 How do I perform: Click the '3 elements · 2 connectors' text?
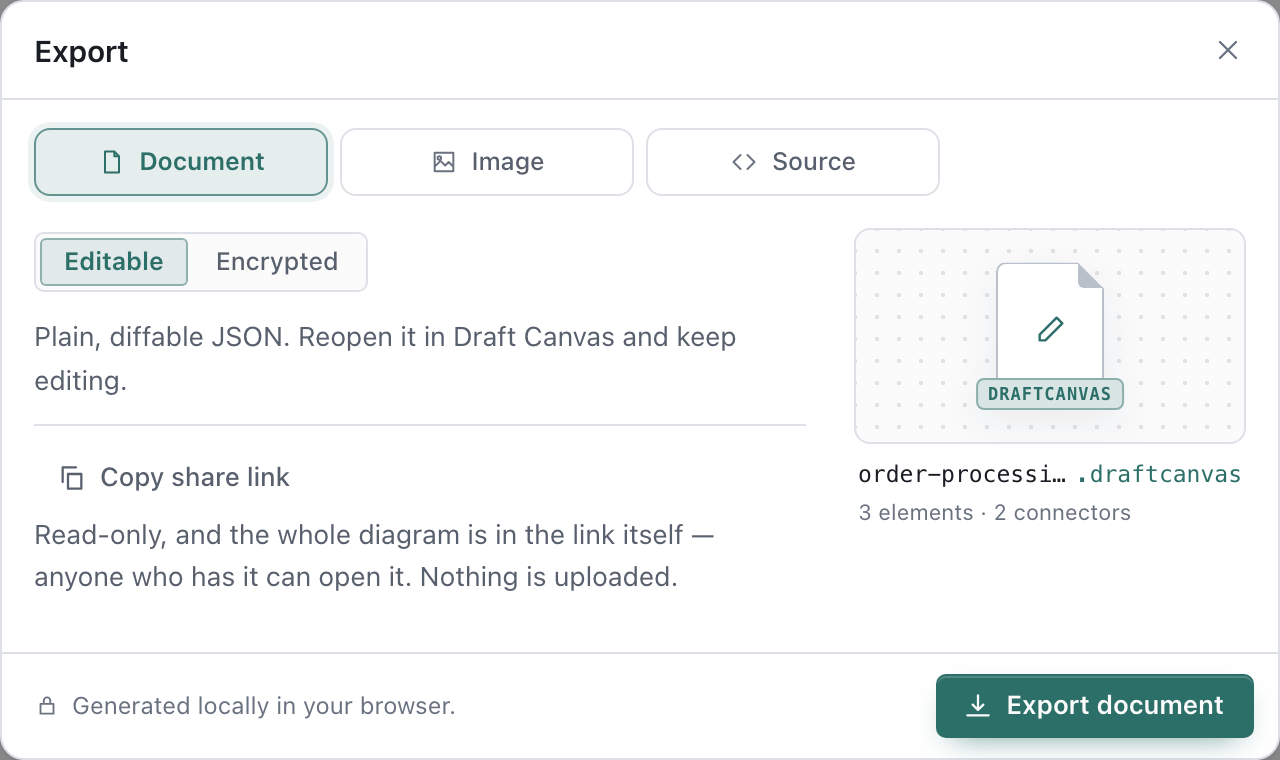(995, 513)
